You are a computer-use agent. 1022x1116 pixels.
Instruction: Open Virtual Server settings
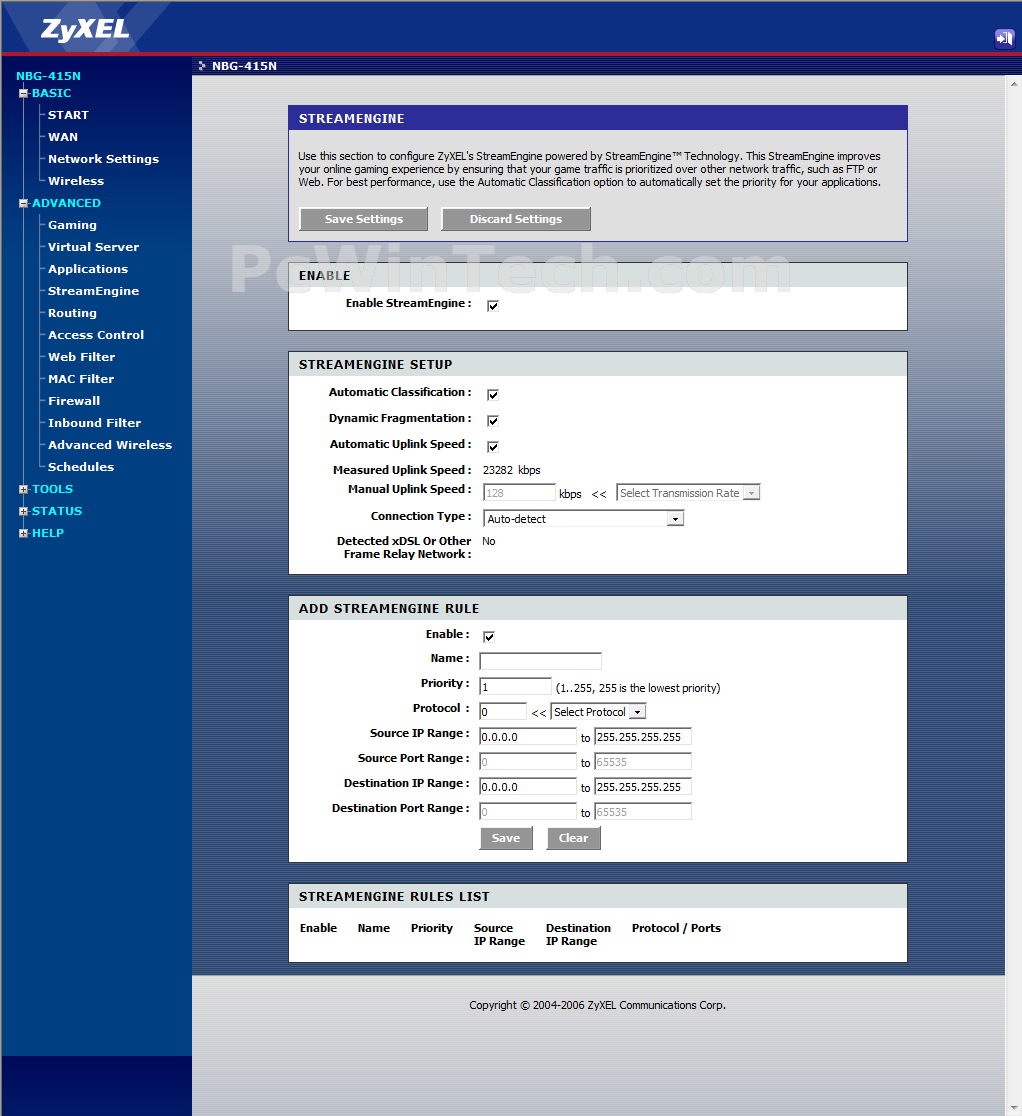click(x=93, y=248)
